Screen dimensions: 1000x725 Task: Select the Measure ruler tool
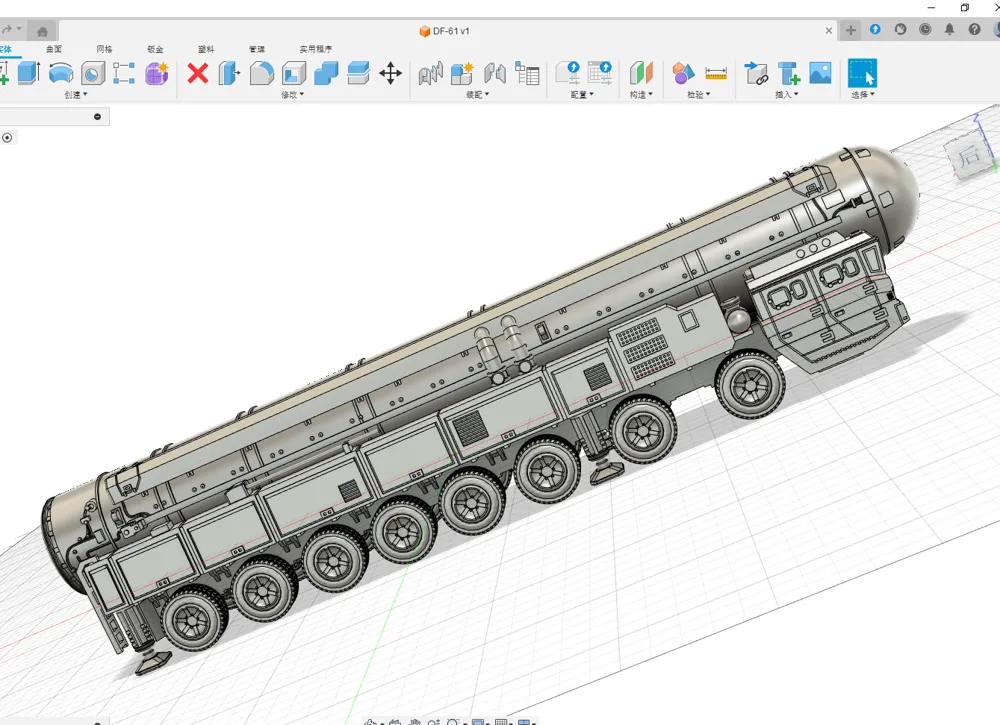coord(716,73)
